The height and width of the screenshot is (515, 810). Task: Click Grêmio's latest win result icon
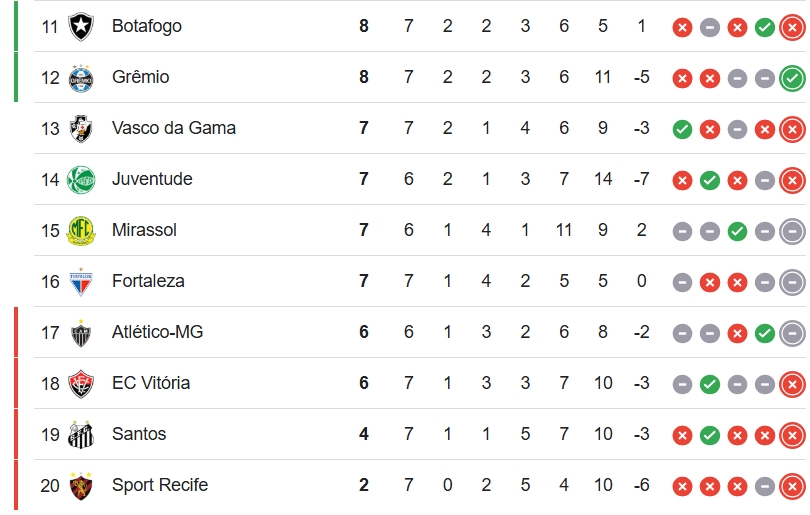tap(792, 79)
